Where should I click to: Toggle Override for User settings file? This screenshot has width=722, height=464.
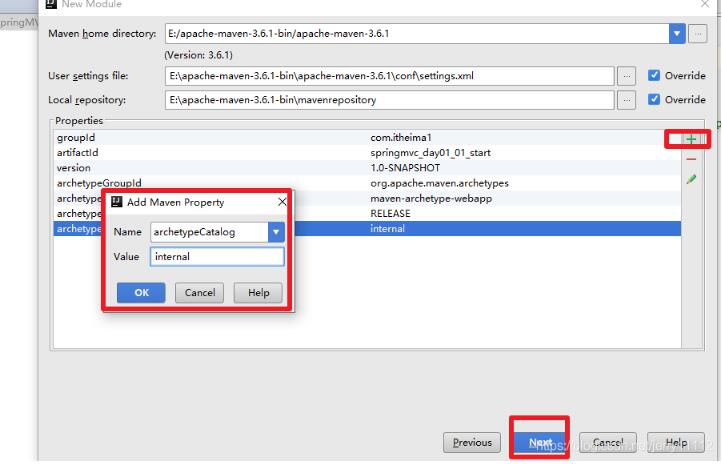(x=653, y=75)
